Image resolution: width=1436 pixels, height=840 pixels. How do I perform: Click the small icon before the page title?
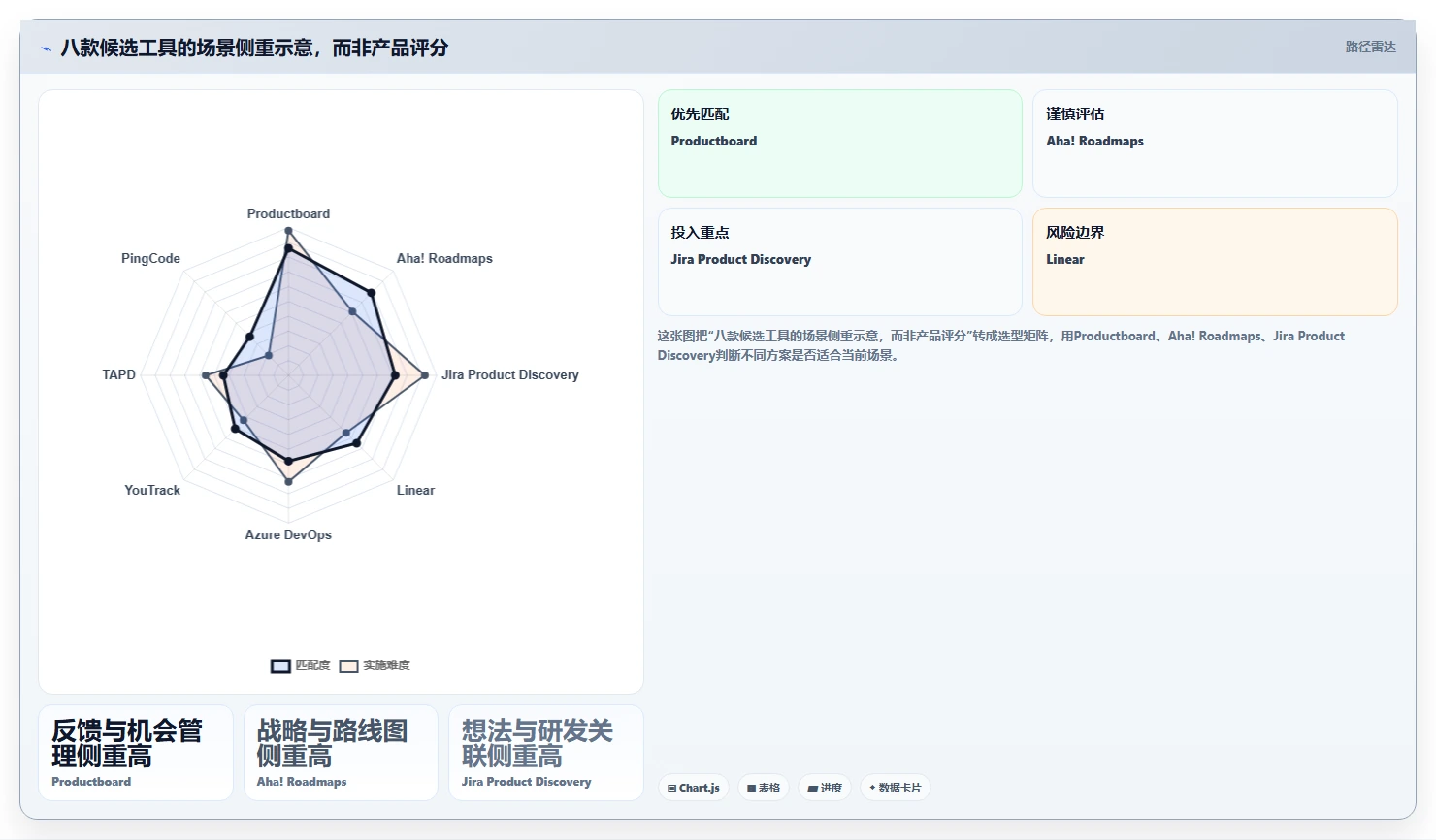click(46, 48)
